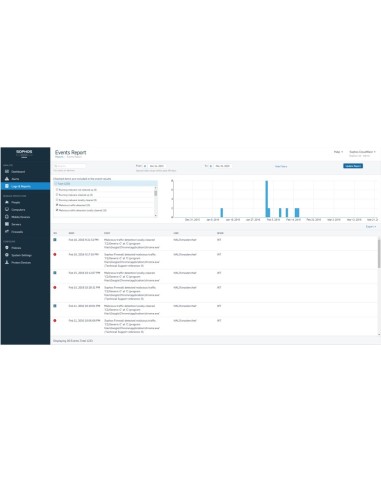The image size is (381, 492).
Task: Focus the events search box
Action: pos(69,166)
